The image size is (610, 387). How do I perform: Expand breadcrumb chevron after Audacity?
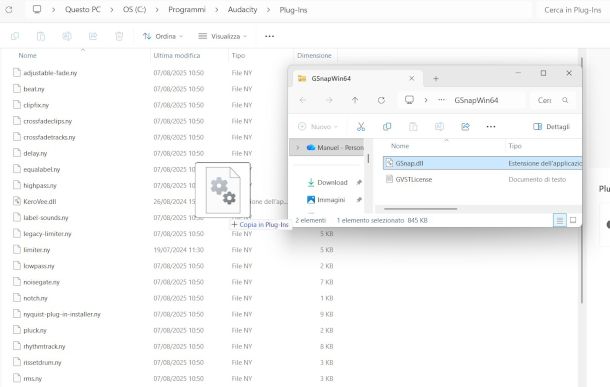coord(268,10)
